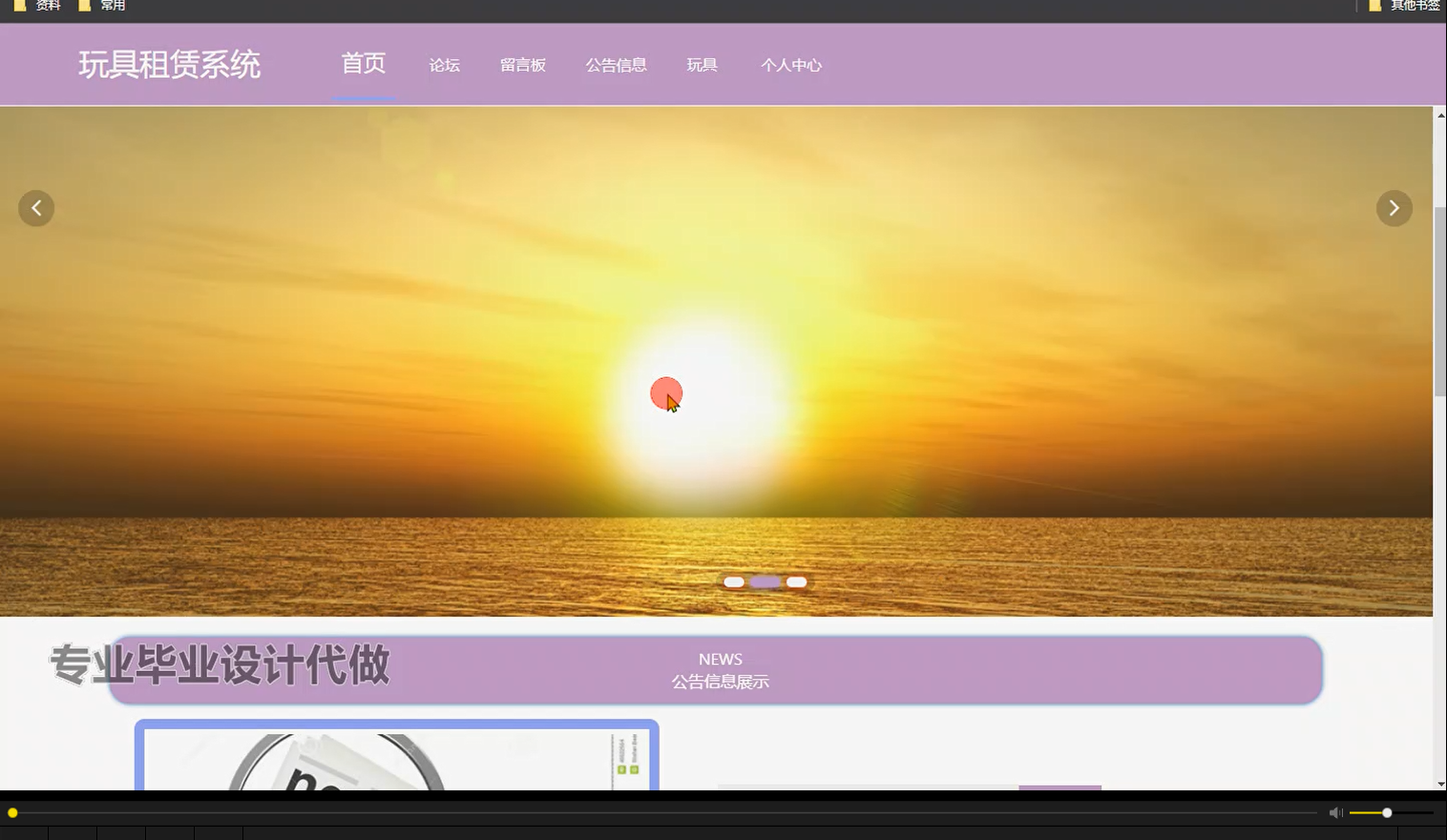This screenshot has height=840, width=1447.
Task: Open the 留言板 section
Action: tap(522, 65)
